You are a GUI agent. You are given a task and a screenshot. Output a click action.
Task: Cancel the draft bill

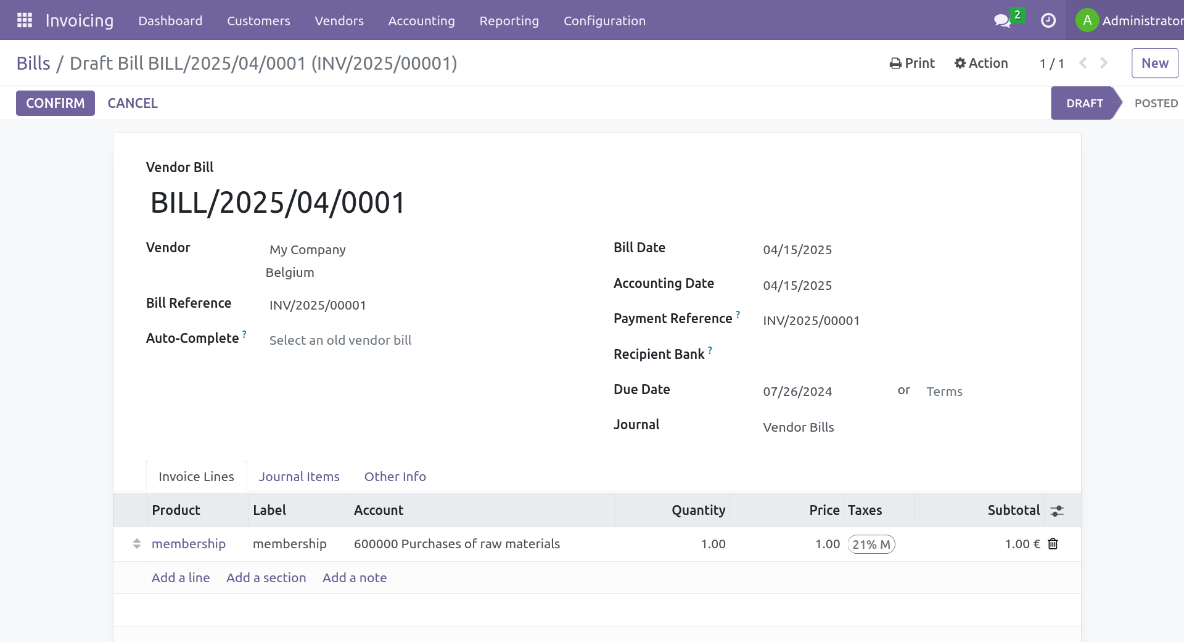pos(132,103)
